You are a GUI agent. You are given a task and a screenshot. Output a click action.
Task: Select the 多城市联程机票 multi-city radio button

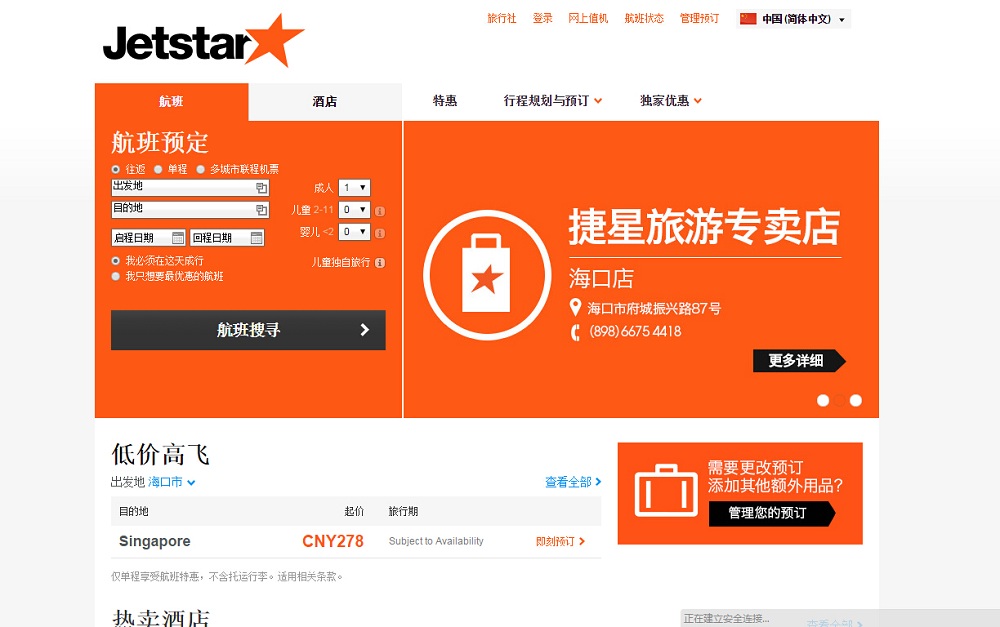[200, 170]
